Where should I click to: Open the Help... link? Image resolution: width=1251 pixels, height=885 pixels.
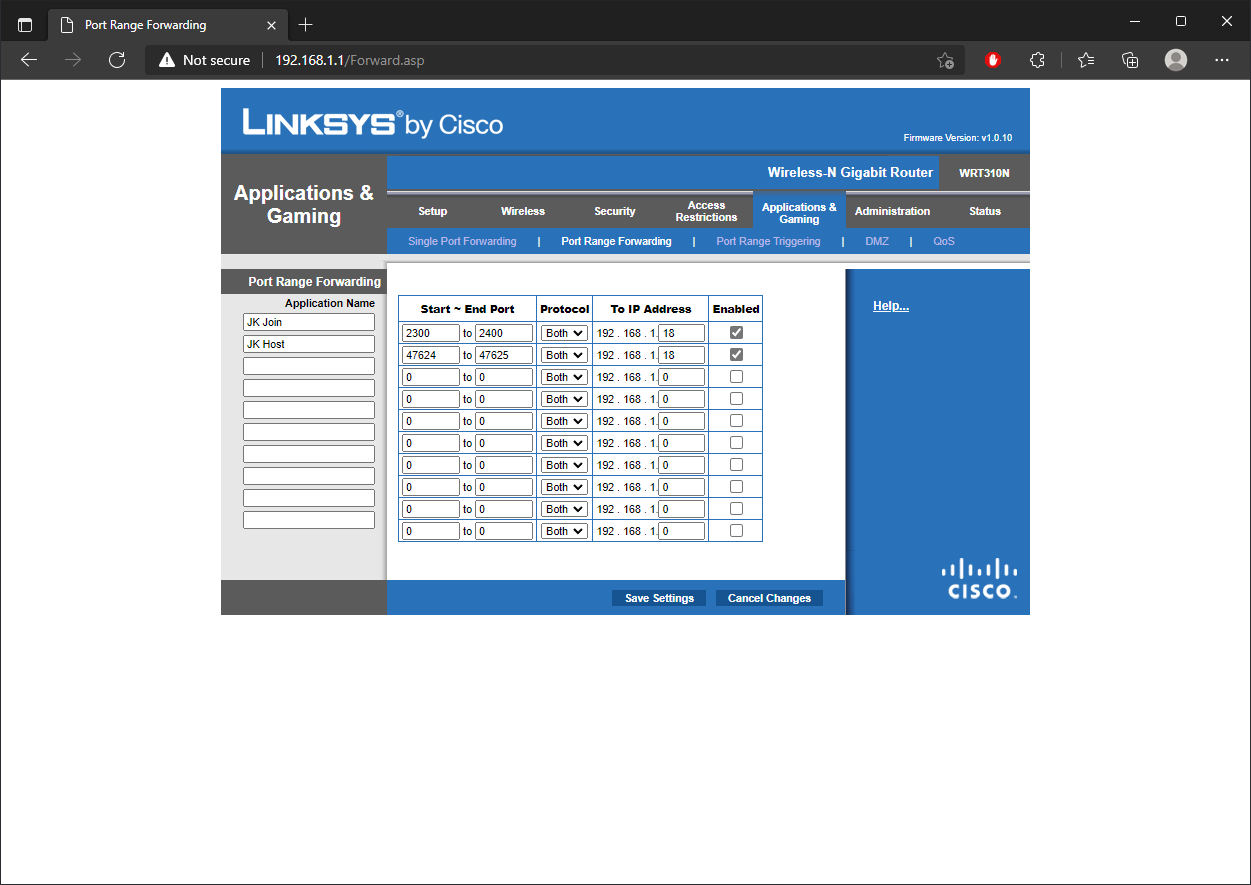890,306
